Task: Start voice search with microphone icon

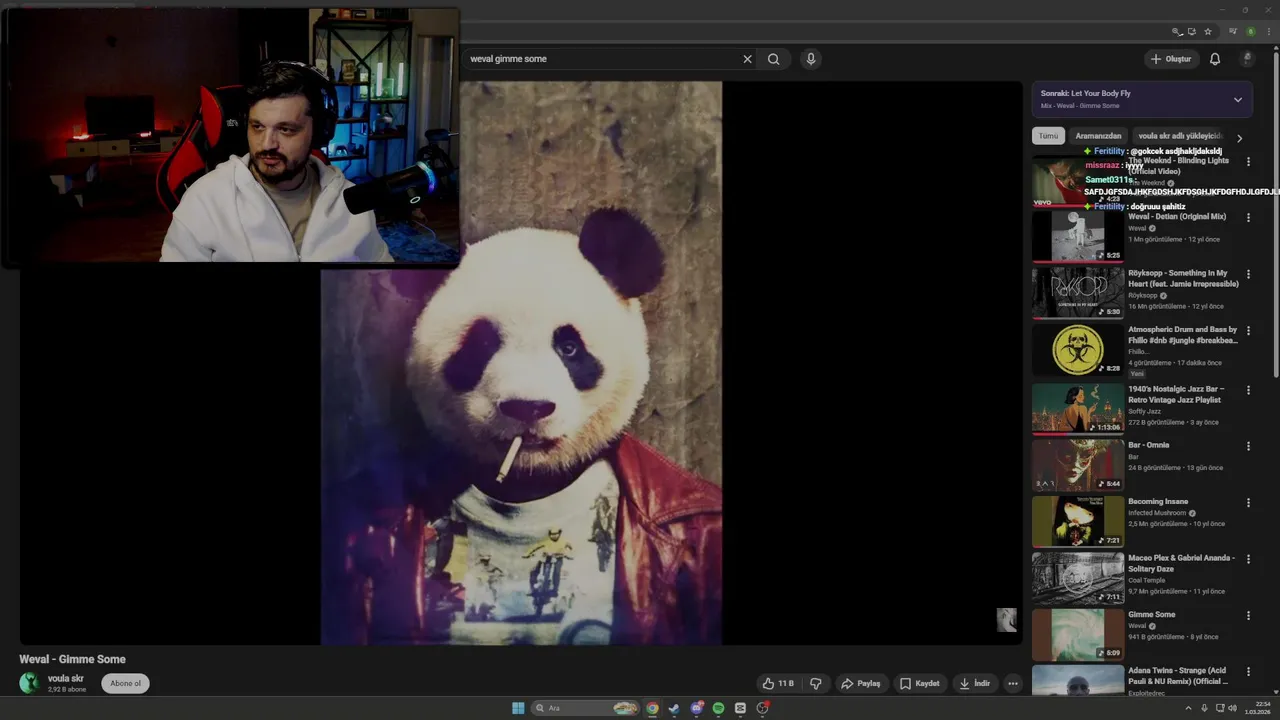Action: [x=811, y=59]
